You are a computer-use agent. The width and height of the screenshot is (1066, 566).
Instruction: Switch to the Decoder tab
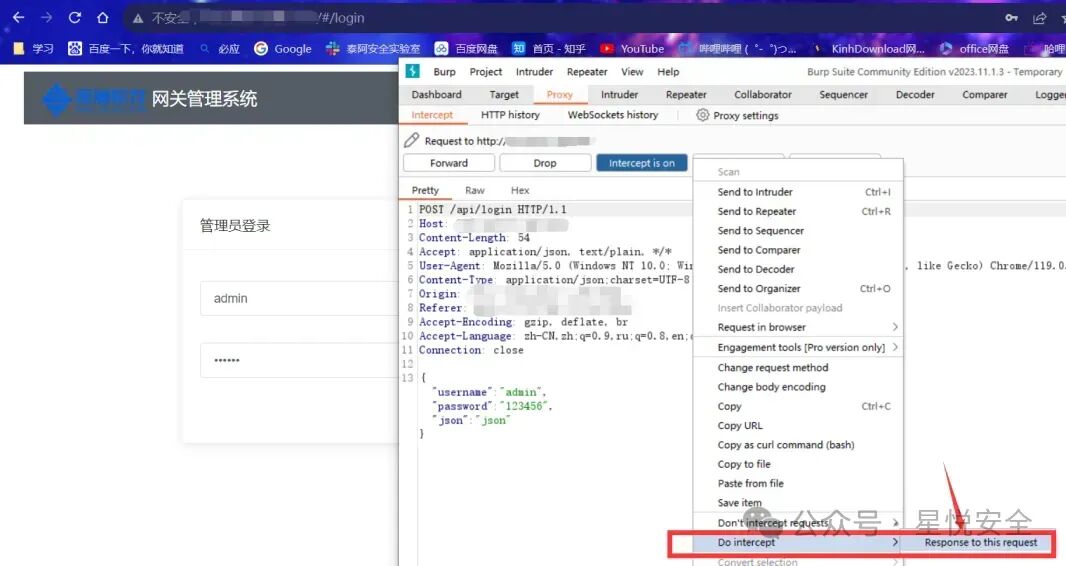[915, 94]
